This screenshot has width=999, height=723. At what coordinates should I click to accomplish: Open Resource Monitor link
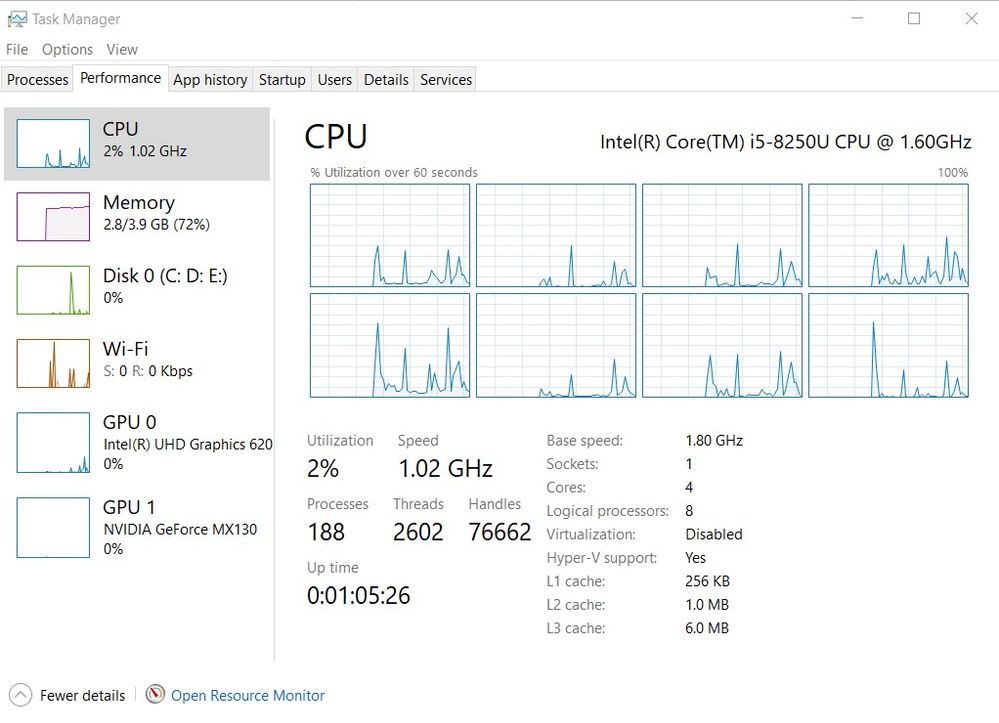248,695
